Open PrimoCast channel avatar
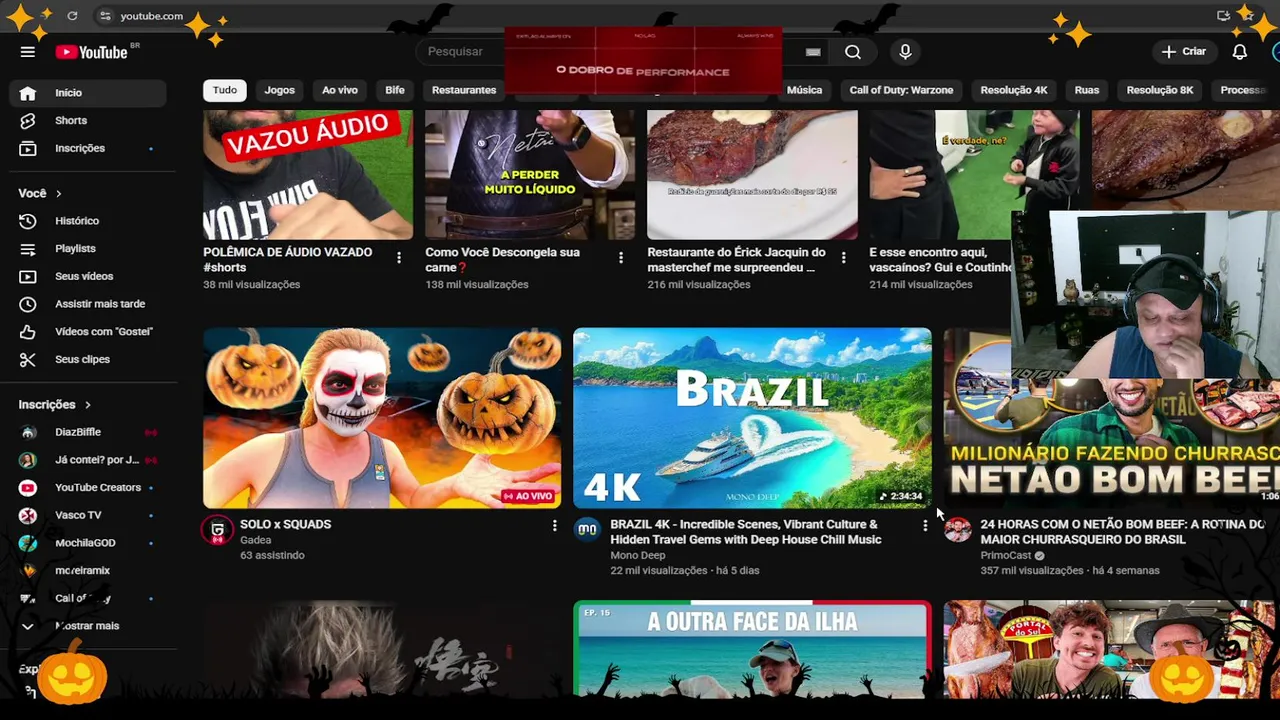This screenshot has width=1280, height=720. pos(957,530)
